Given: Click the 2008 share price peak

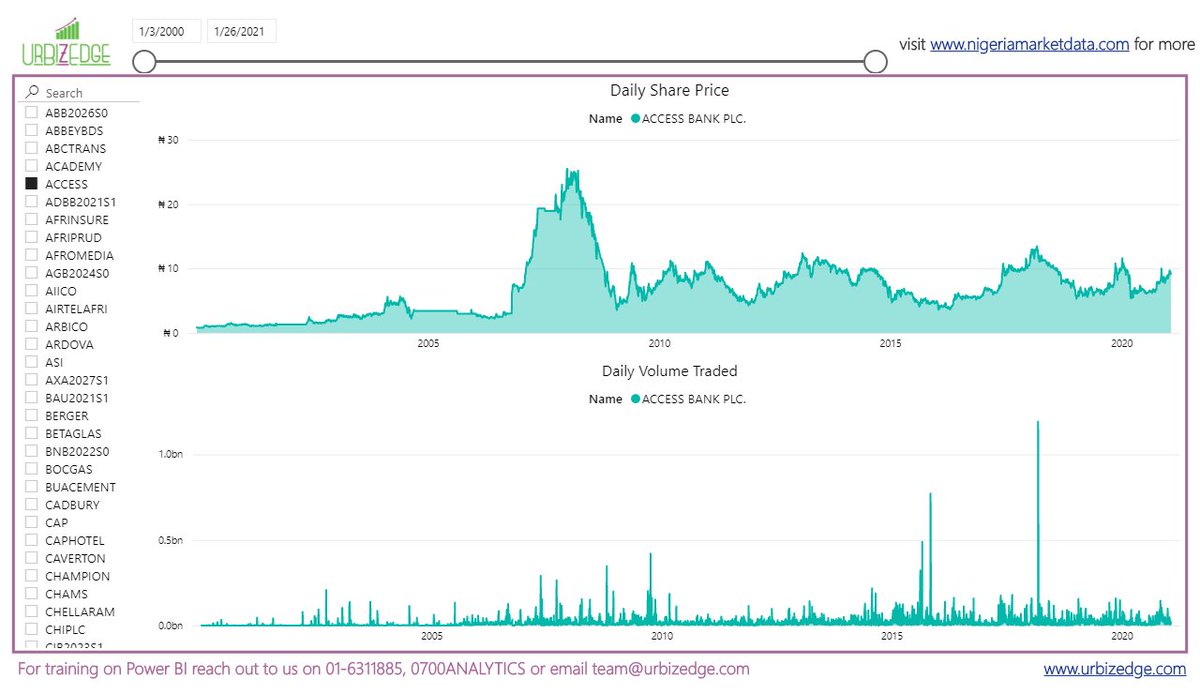Looking at the screenshot, I should [568, 171].
